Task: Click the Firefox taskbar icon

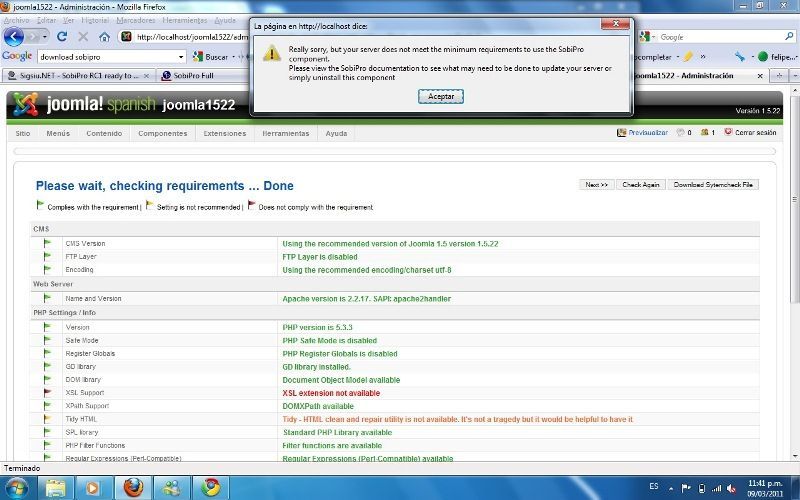Action: (133, 488)
